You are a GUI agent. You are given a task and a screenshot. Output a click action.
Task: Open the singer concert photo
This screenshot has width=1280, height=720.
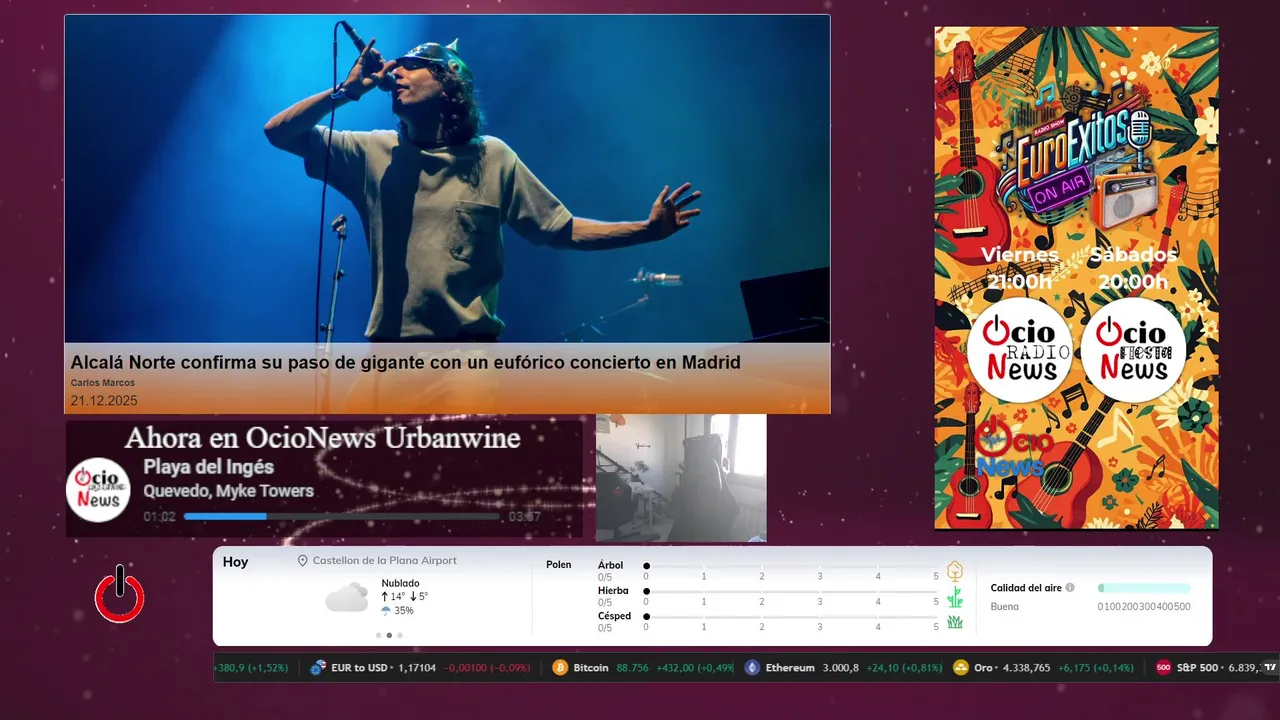pos(447,179)
